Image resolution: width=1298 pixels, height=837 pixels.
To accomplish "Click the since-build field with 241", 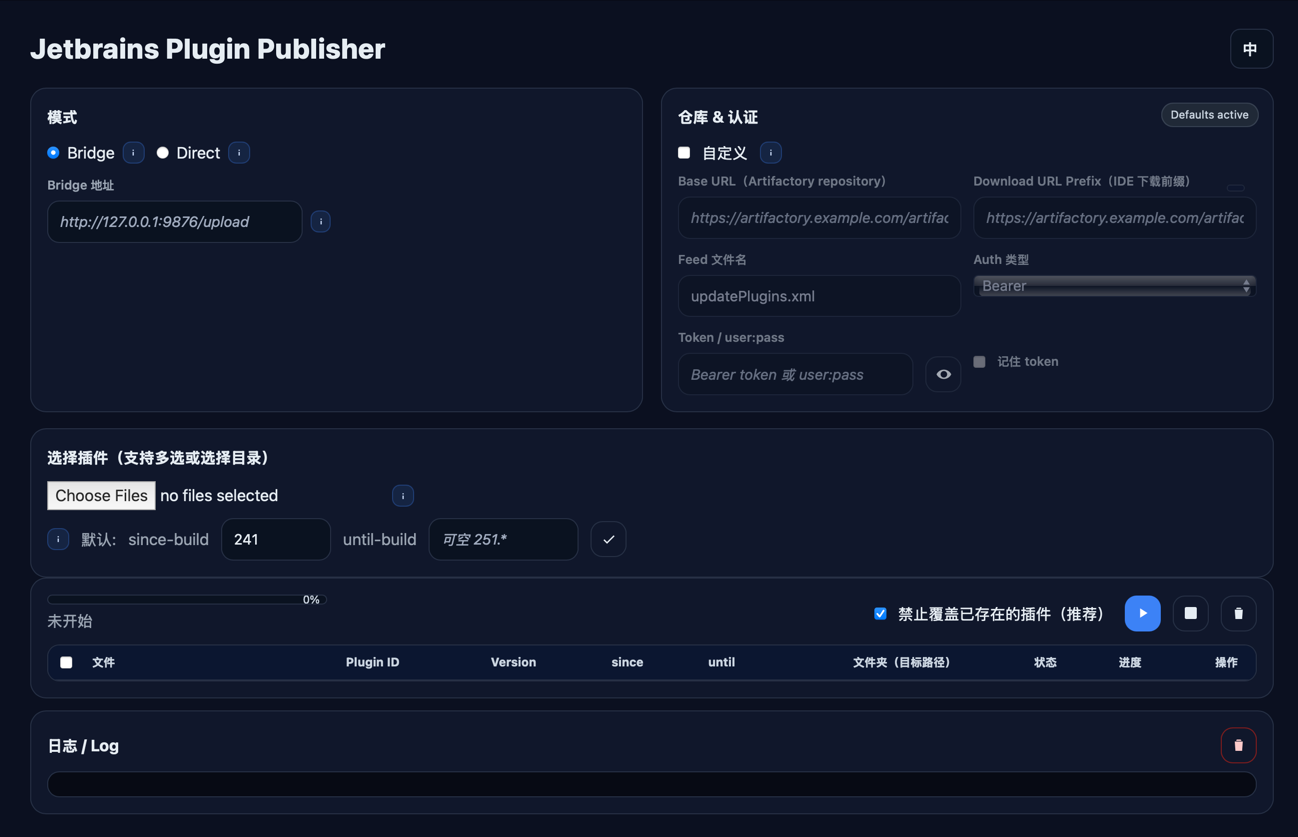I will point(275,539).
